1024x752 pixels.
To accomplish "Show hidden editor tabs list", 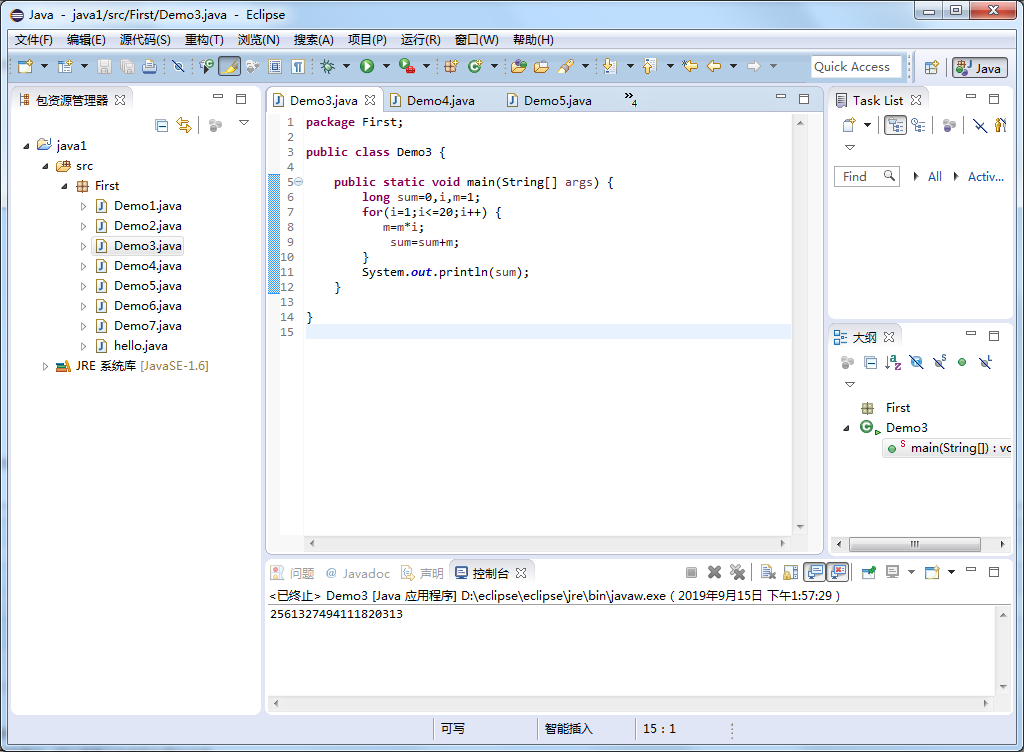I will coord(630,99).
